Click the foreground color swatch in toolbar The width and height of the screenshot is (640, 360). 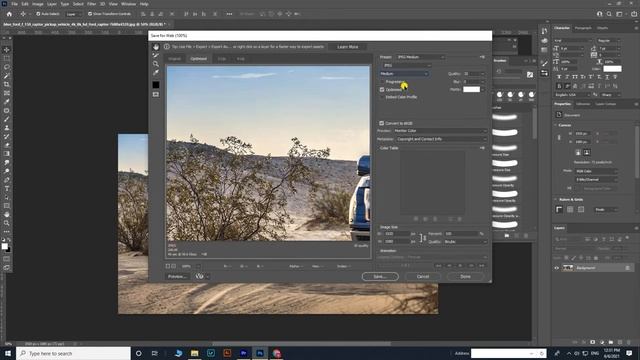(x=5, y=246)
